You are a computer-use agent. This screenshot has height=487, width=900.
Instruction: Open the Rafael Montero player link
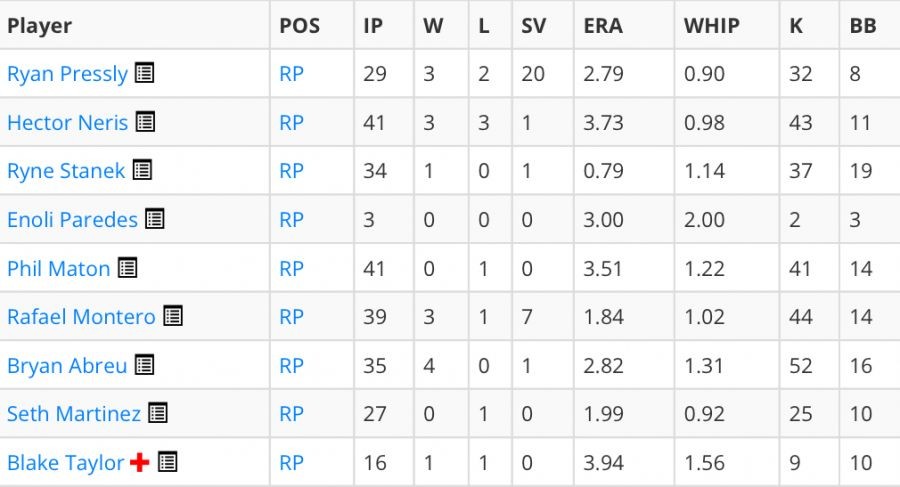pos(81,317)
